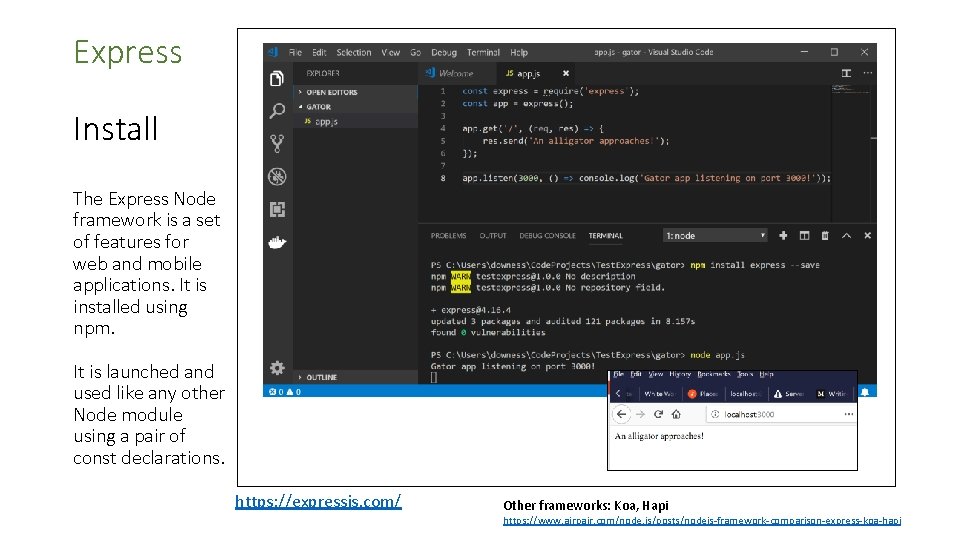Screen dimensions: 960x540
Task: Open the Debug menu
Action: (x=444, y=53)
